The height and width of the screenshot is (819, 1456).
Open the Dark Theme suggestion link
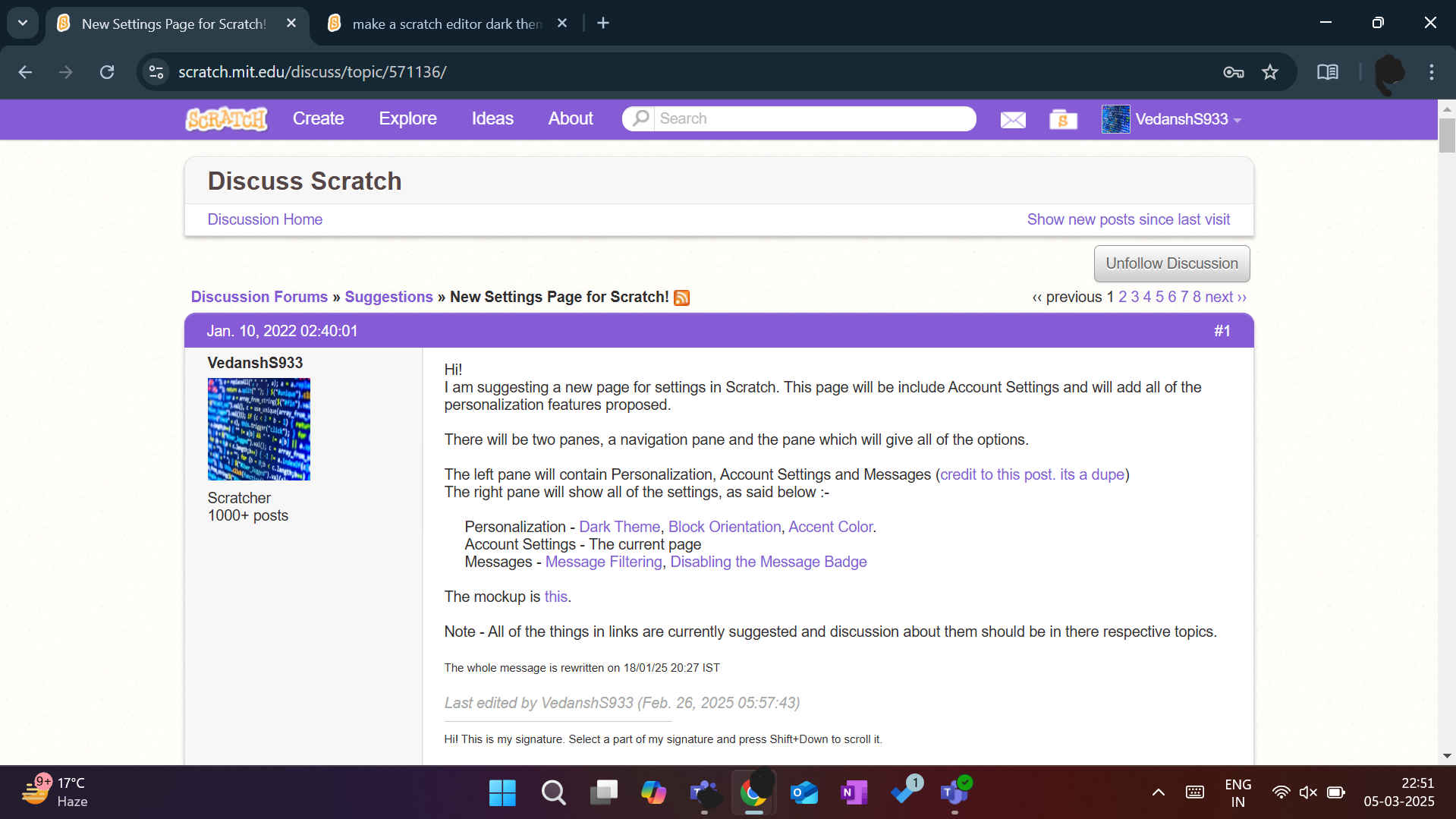click(619, 527)
